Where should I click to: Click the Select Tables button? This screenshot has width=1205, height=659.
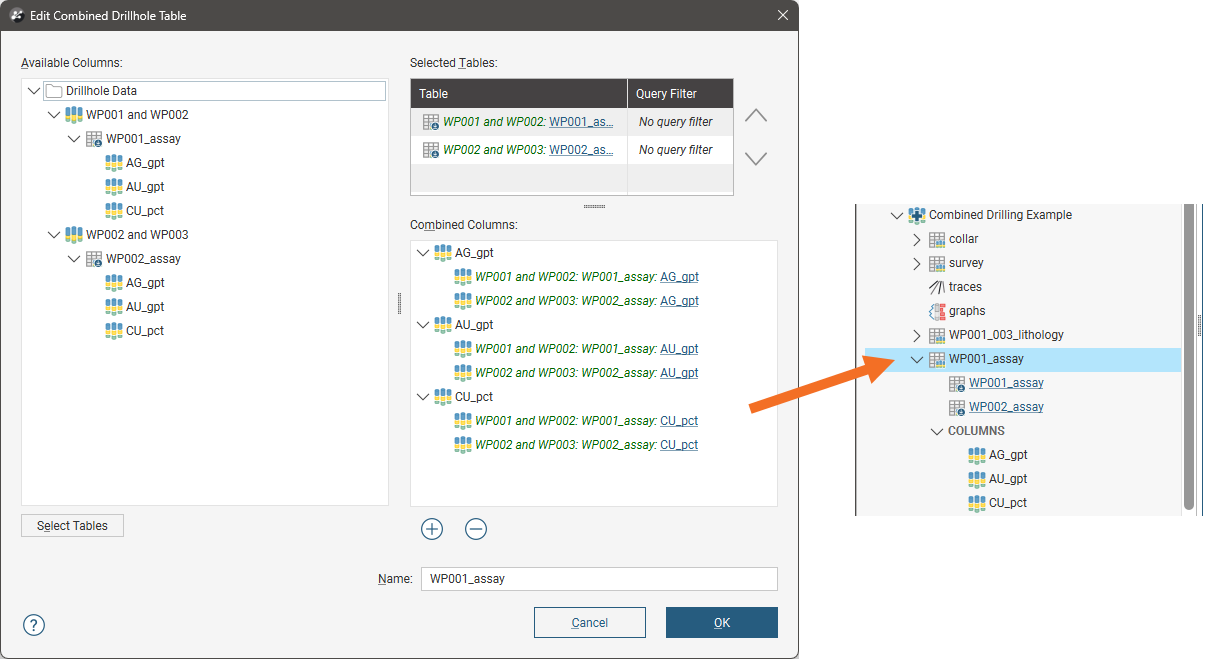tap(72, 526)
